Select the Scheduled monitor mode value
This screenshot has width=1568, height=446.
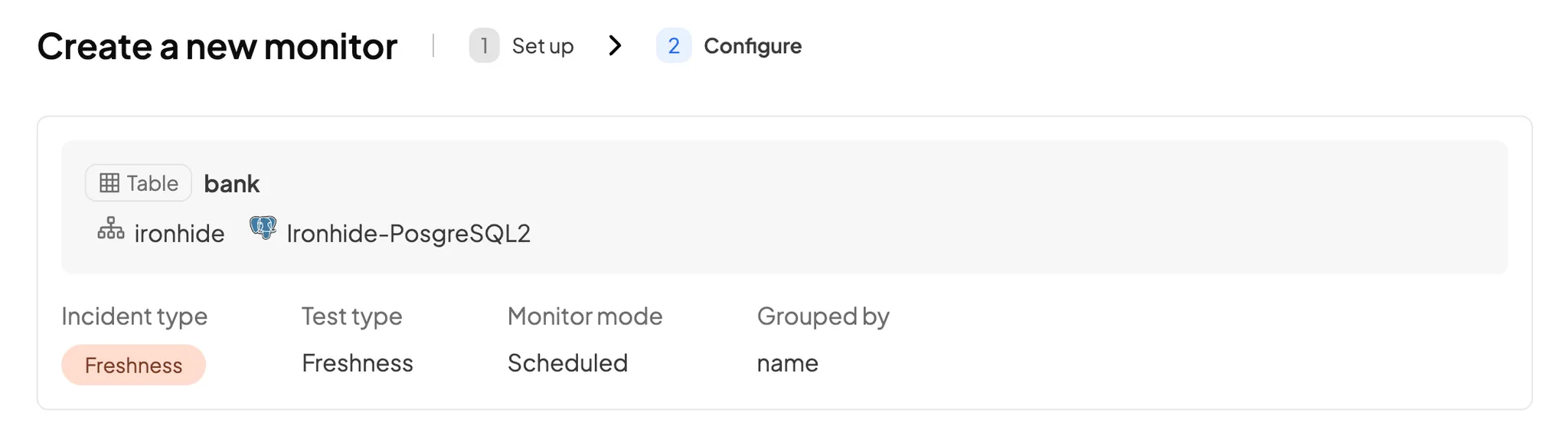[567, 362]
